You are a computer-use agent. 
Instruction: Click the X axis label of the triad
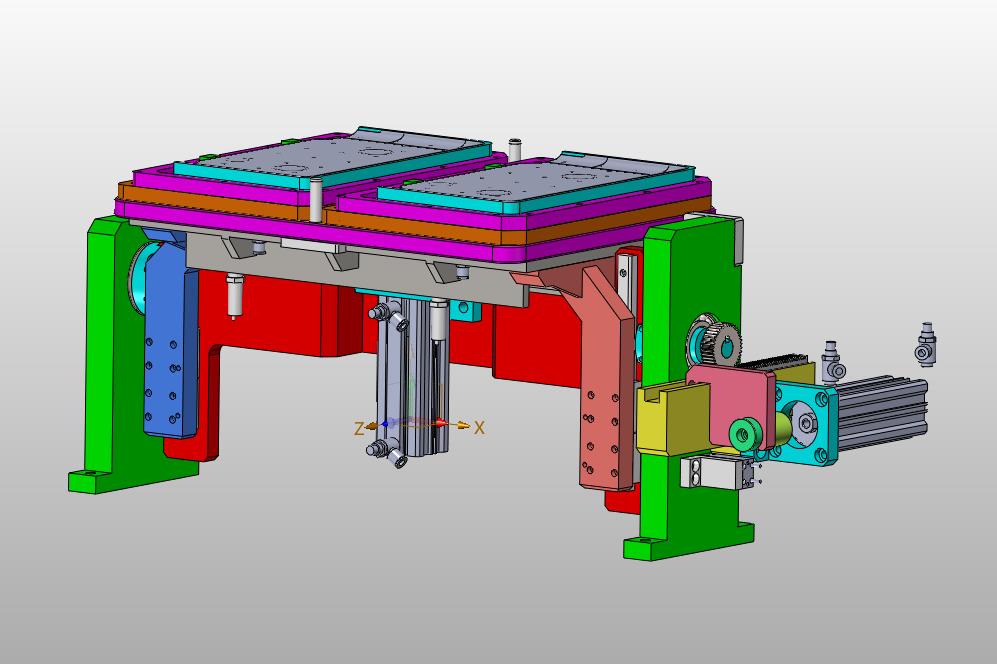tap(479, 427)
